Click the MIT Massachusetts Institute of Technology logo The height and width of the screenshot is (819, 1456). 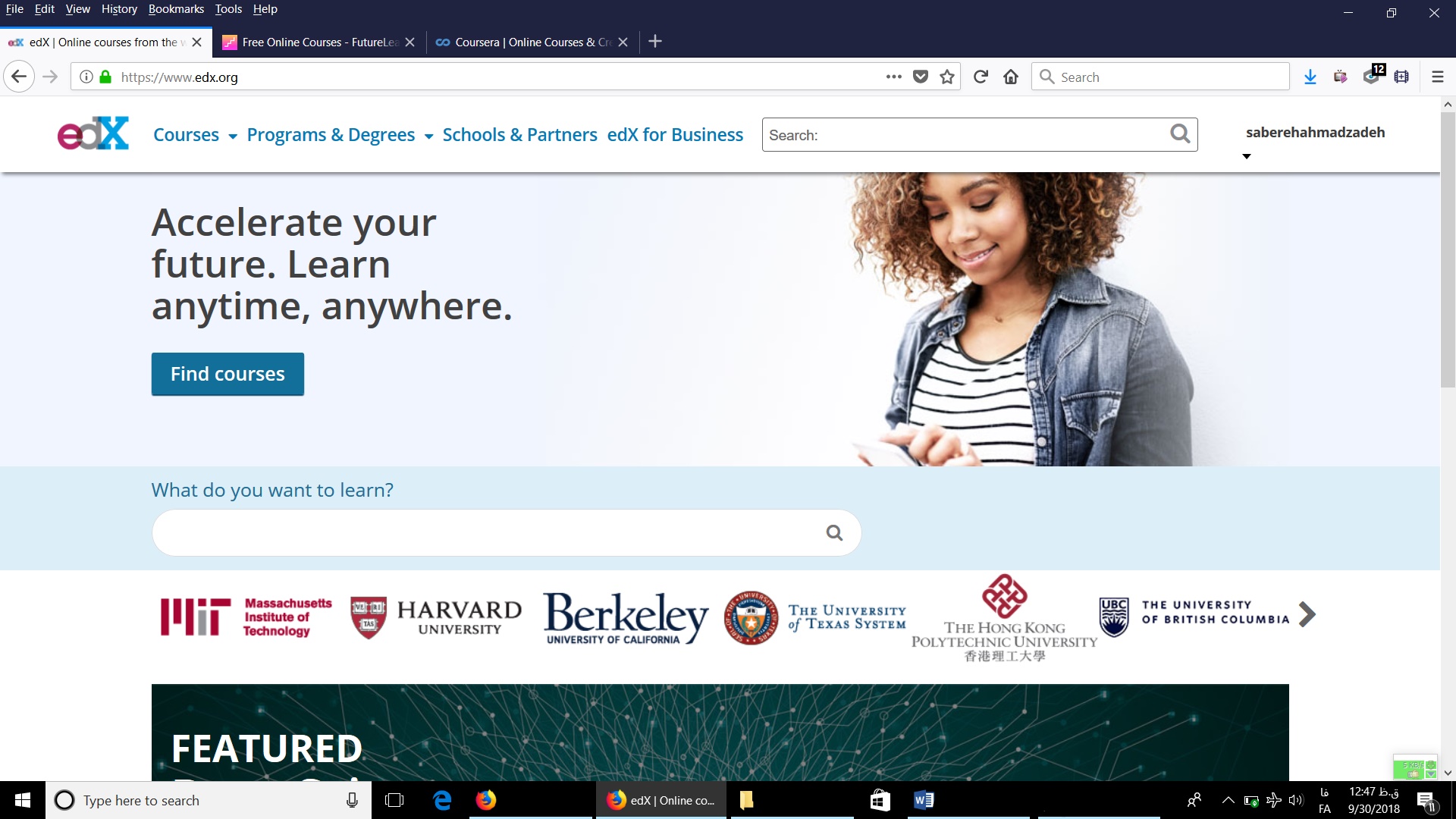246,617
